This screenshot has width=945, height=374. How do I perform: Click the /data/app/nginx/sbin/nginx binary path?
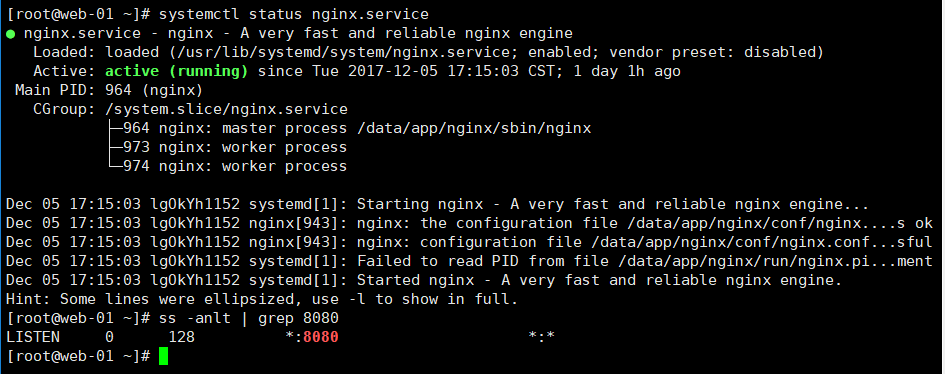click(474, 128)
